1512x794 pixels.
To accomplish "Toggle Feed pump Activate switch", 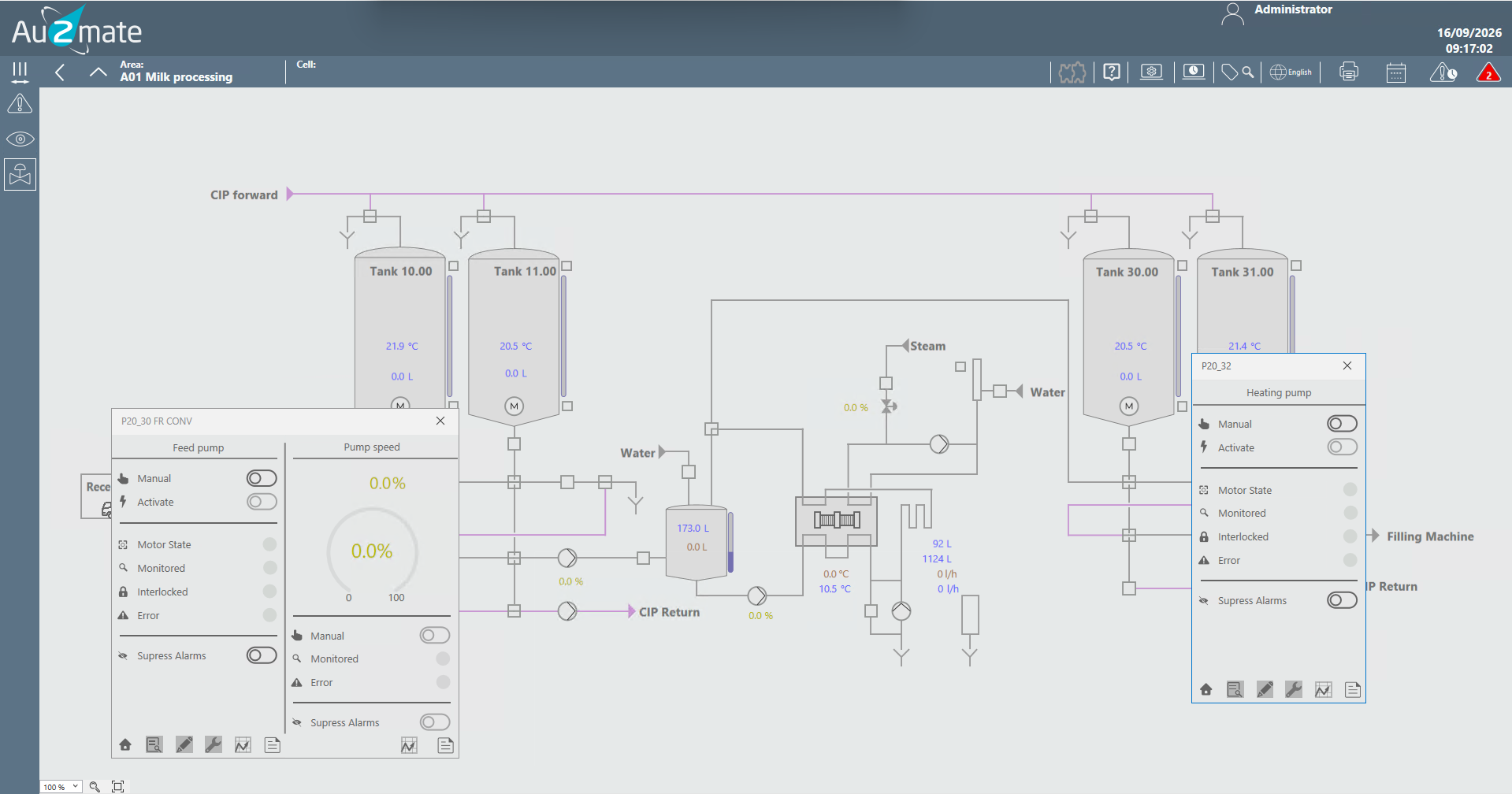I will (262, 502).
